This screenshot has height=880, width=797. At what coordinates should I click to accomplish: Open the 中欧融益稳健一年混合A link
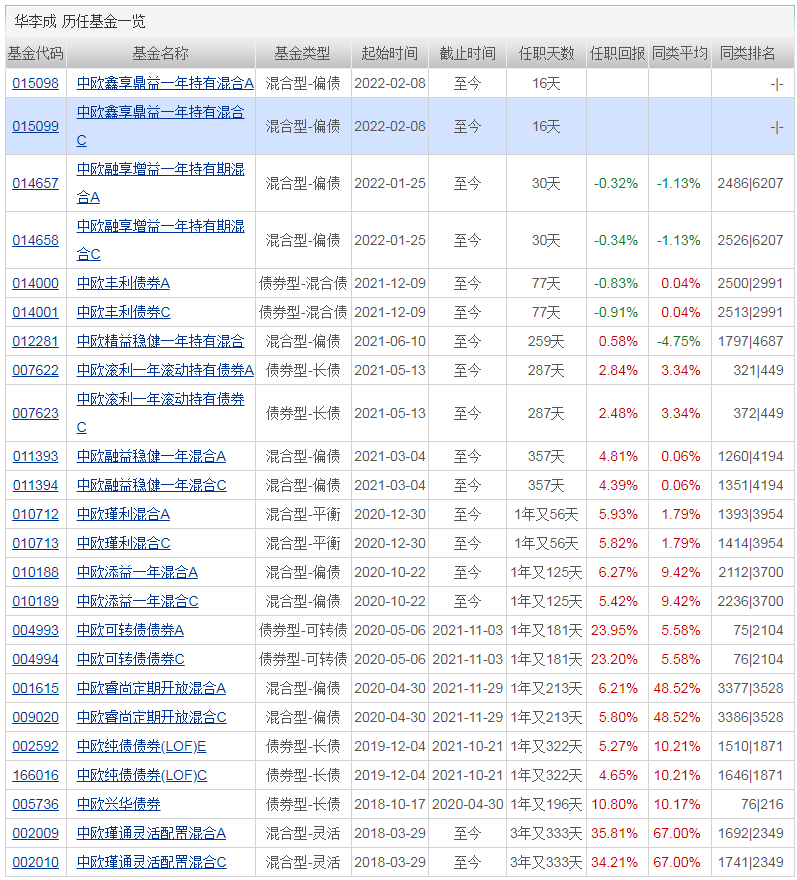151,456
